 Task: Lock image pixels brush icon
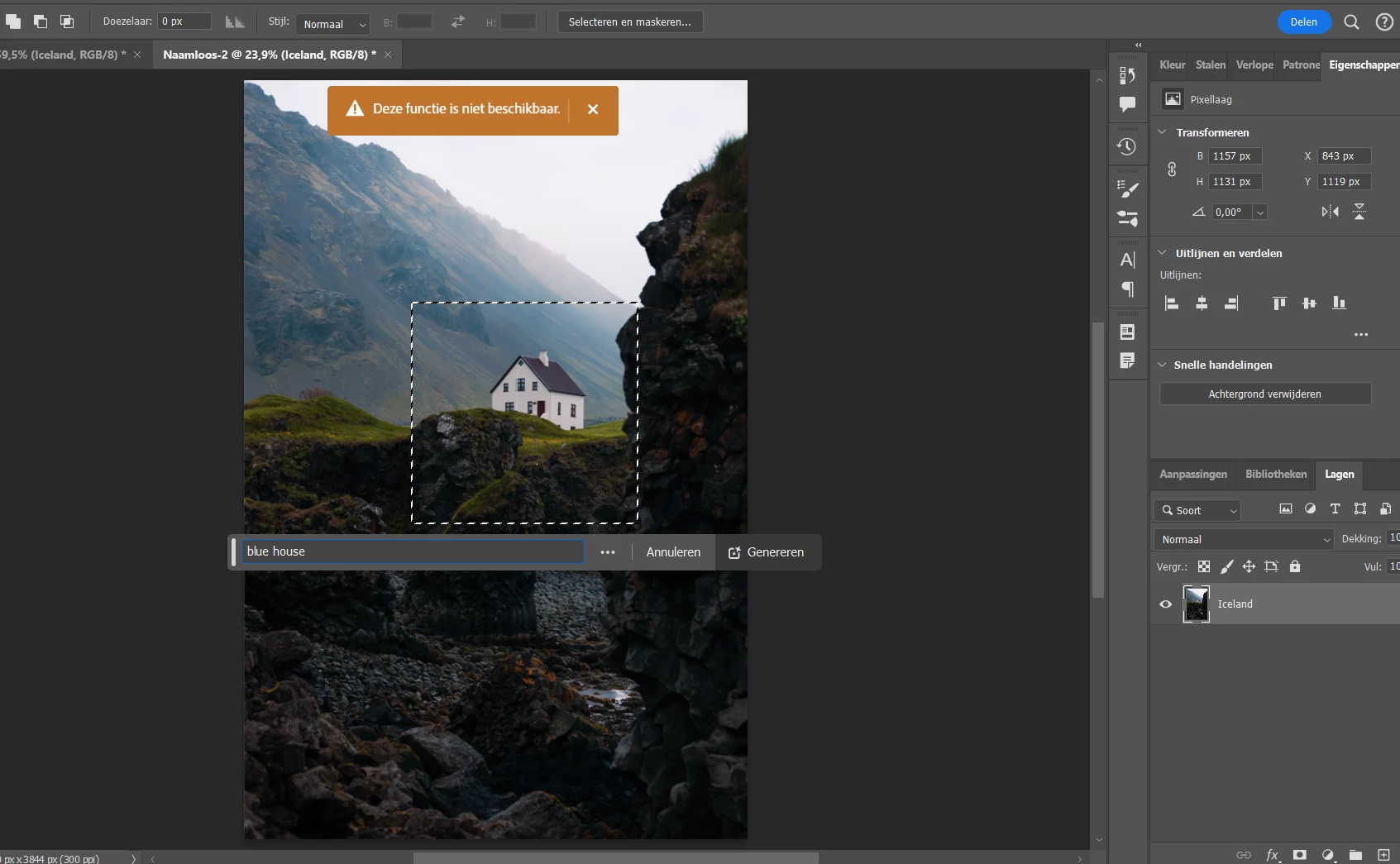[x=1227, y=566]
